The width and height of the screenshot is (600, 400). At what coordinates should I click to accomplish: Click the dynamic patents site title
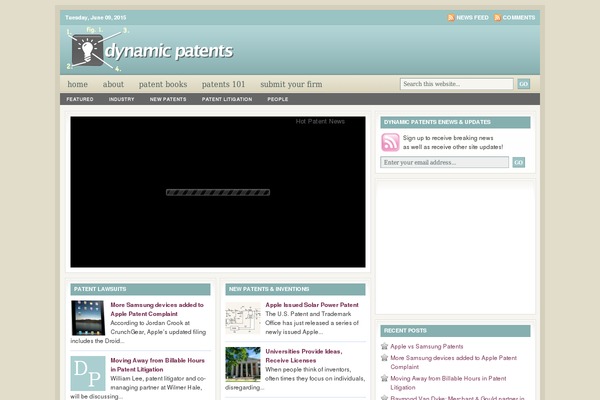pyautogui.click(x=169, y=51)
